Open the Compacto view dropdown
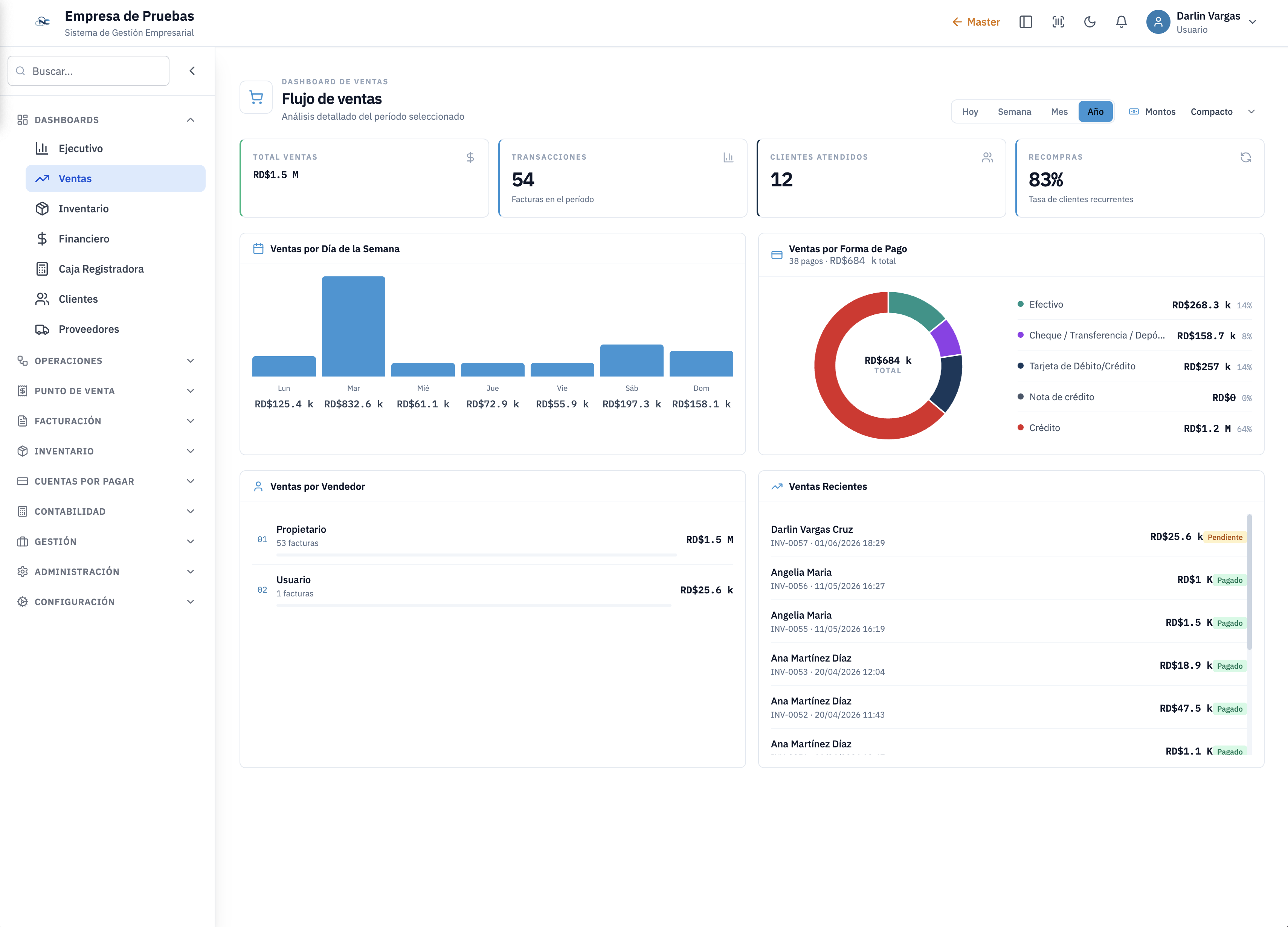The height and width of the screenshot is (927, 1288). [x=1222, y=112]
